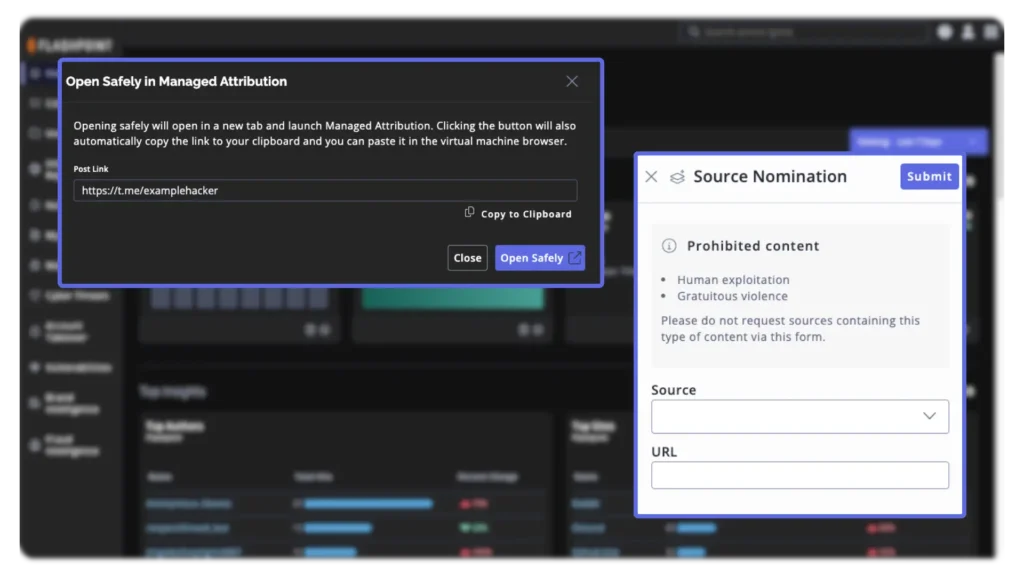Image resolution: width=1024 pixels, height=576 pixels.
Task: Click the Flashpoint logo
Action: (x=70, y=45)
